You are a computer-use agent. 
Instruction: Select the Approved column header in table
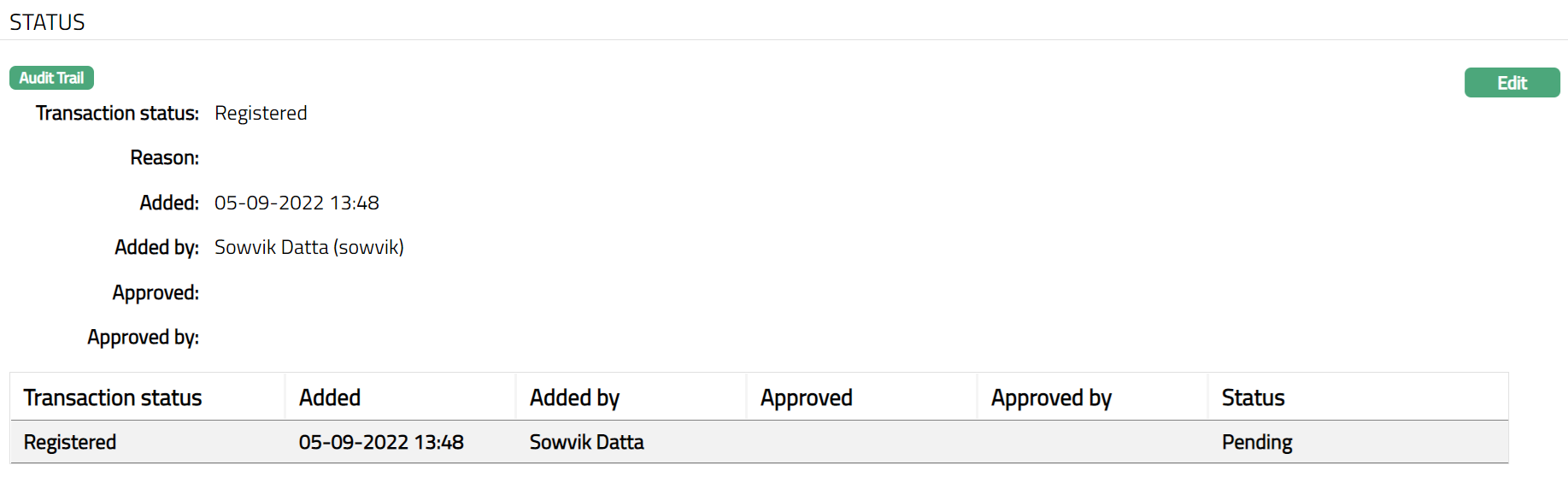tap(806, 397)
